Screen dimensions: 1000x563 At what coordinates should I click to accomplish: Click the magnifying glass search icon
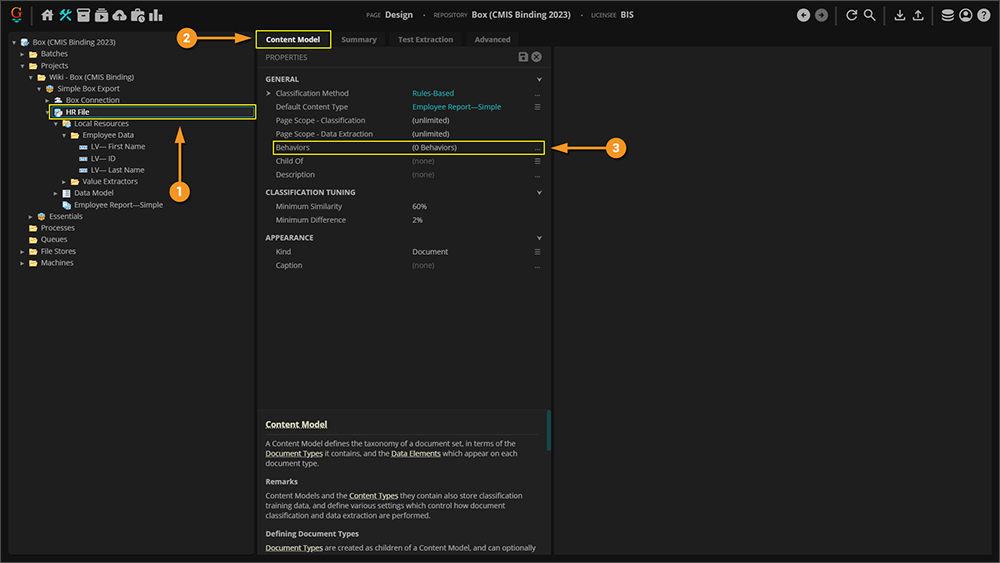[x=870, y=15]
